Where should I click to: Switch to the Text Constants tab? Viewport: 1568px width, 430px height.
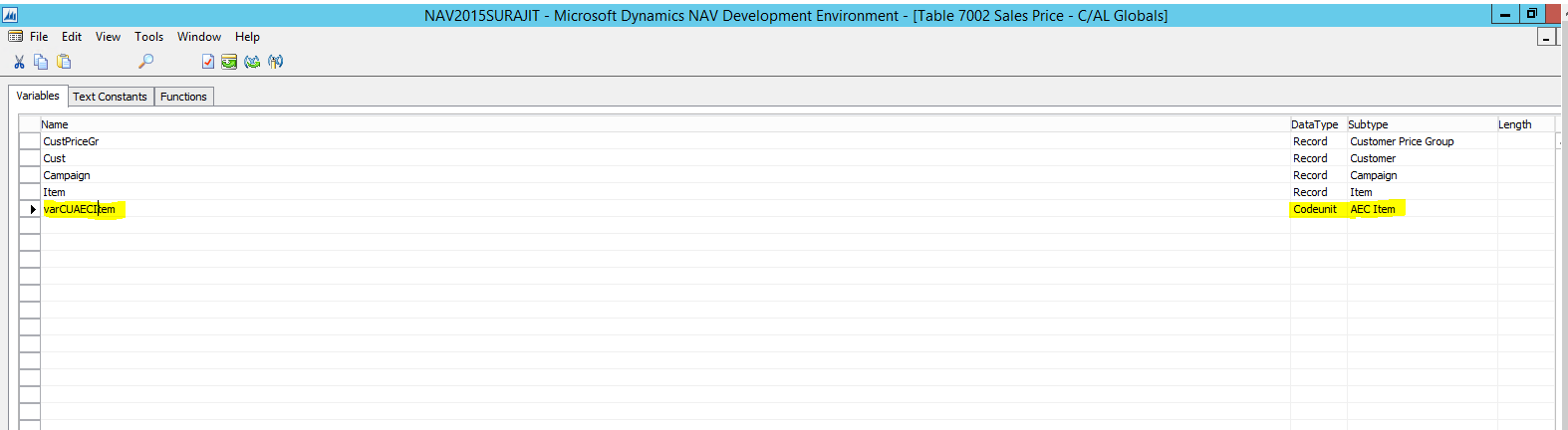[110, 97]
